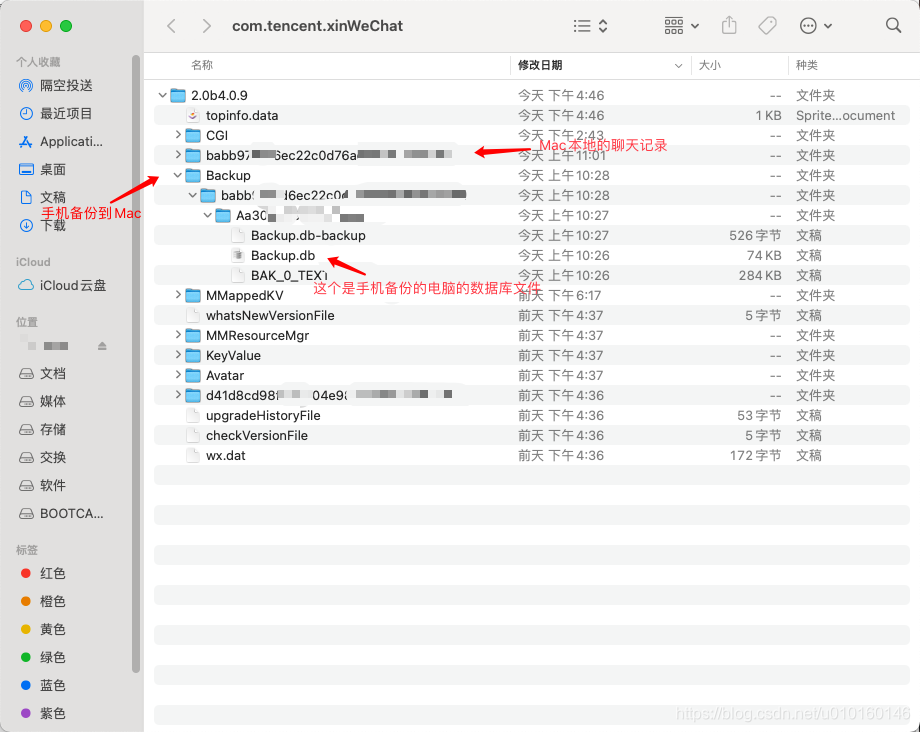
Task: Open 隔空投送 in the sidebar
Action: click(x=56, y=86)
